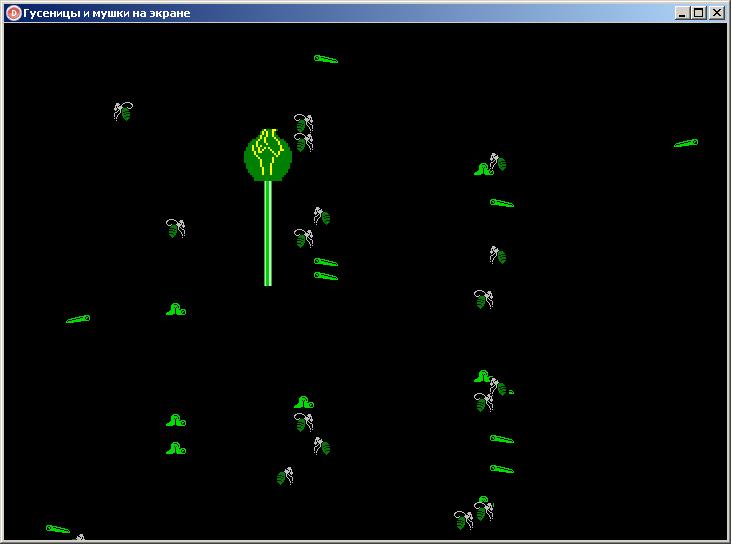The image size is (731, 544).
Task: Click the fly nearest the window's upper-left corner
Action: [124, 112]
